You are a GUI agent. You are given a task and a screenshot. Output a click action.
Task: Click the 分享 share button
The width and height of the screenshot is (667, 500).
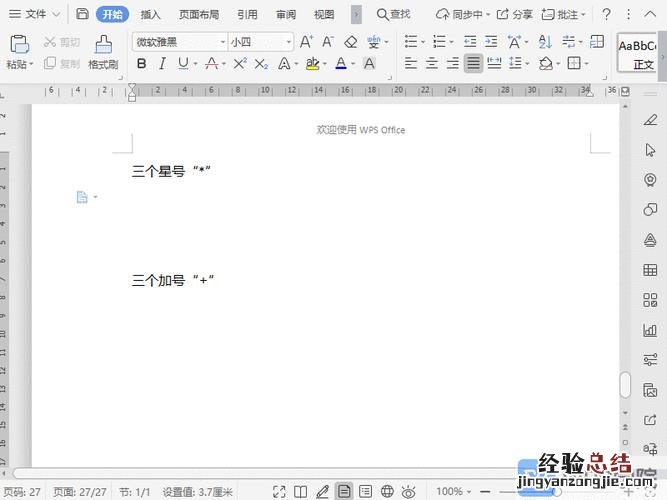tap(515, 15)
